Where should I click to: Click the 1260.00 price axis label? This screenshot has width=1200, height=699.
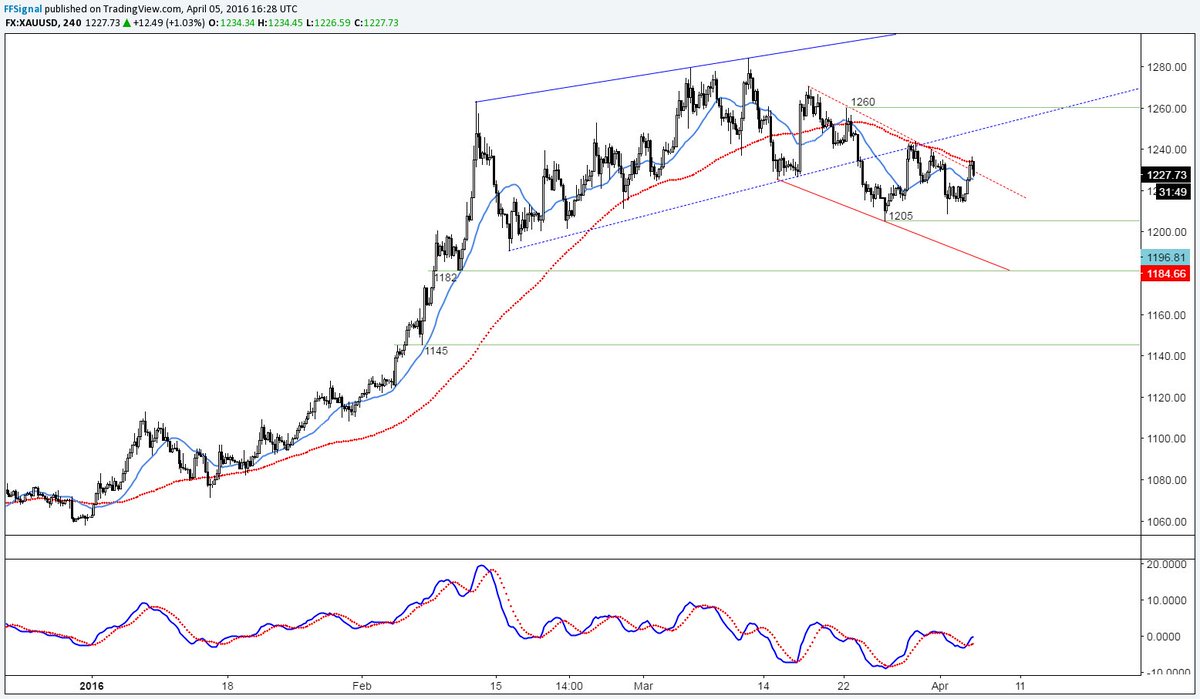(x=1167, y=109)
